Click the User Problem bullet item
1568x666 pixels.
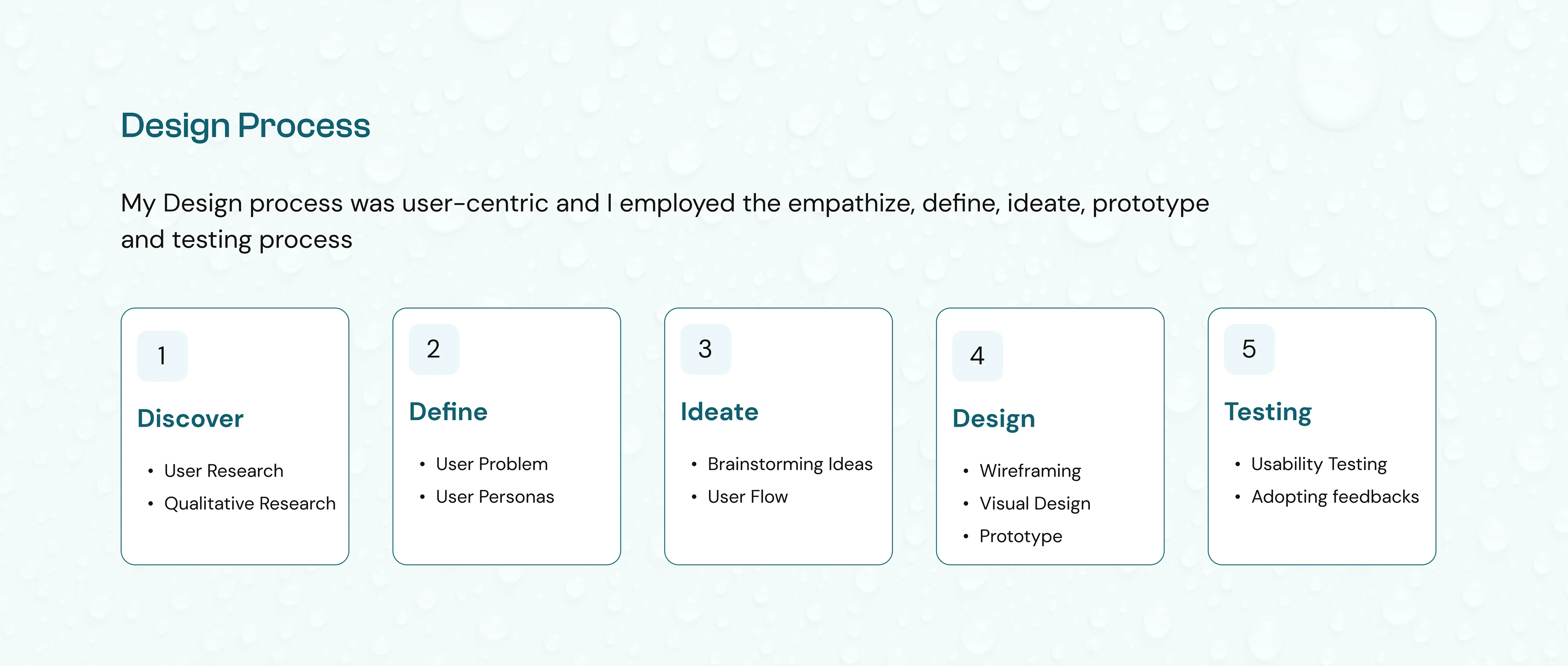(x=492, y=464)
